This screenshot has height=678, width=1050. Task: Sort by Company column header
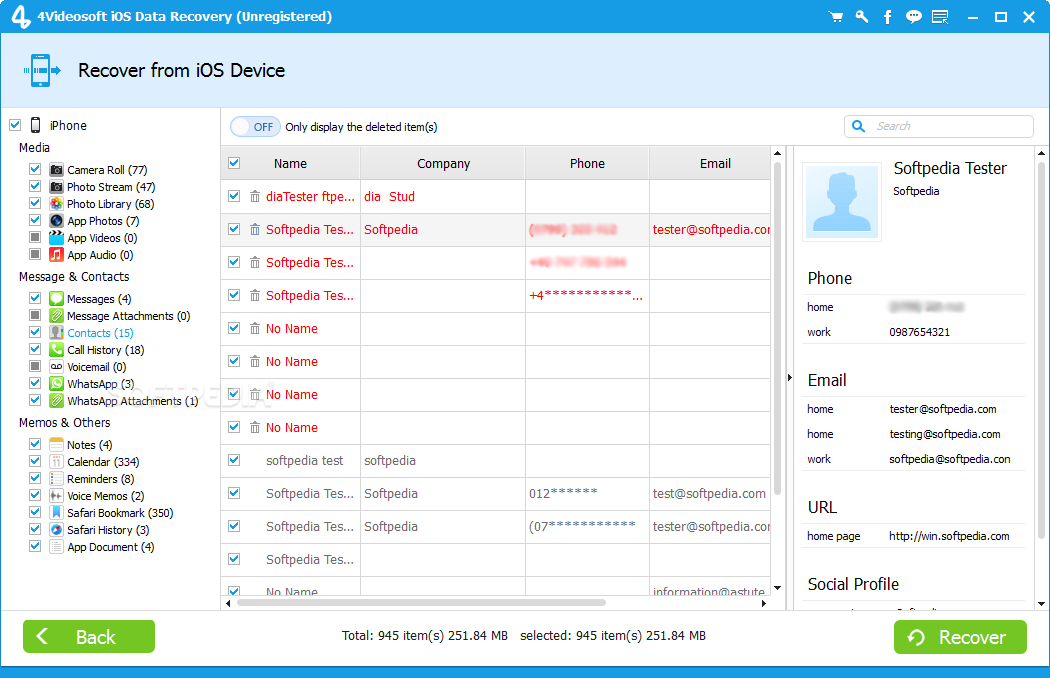[443, 163]
